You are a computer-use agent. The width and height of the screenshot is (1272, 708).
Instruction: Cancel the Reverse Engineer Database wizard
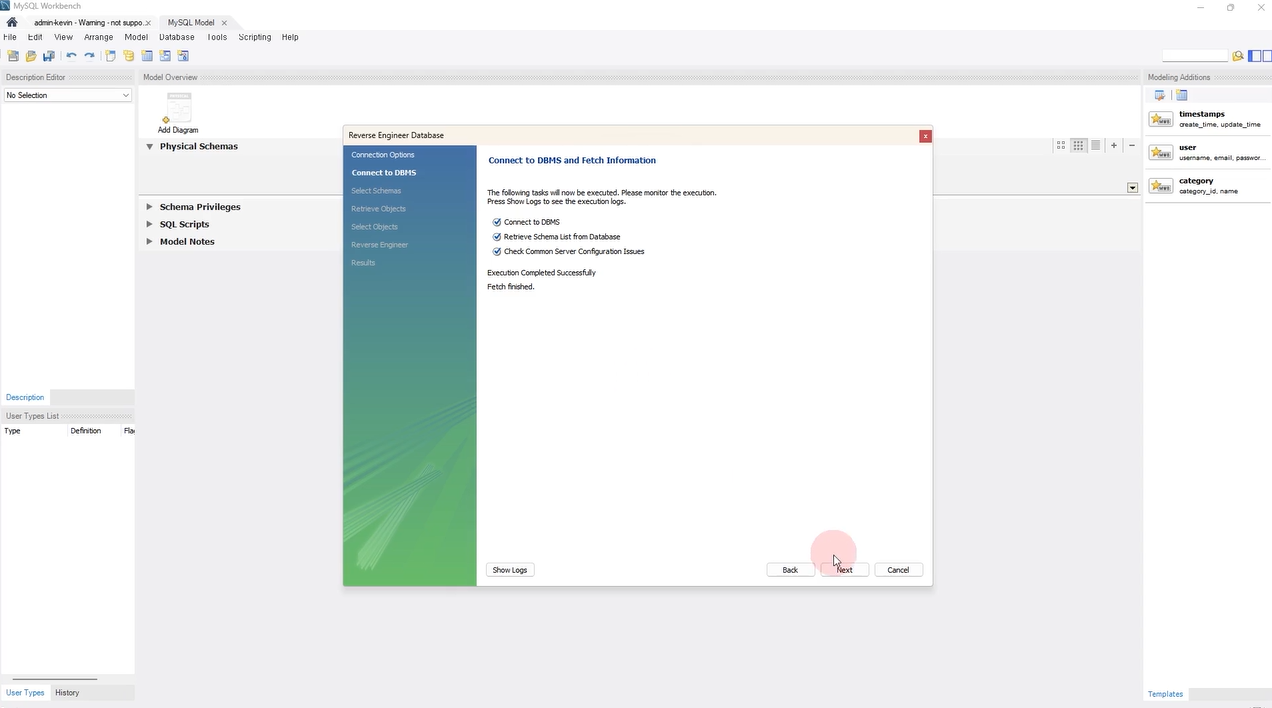(x=898, y=570)
